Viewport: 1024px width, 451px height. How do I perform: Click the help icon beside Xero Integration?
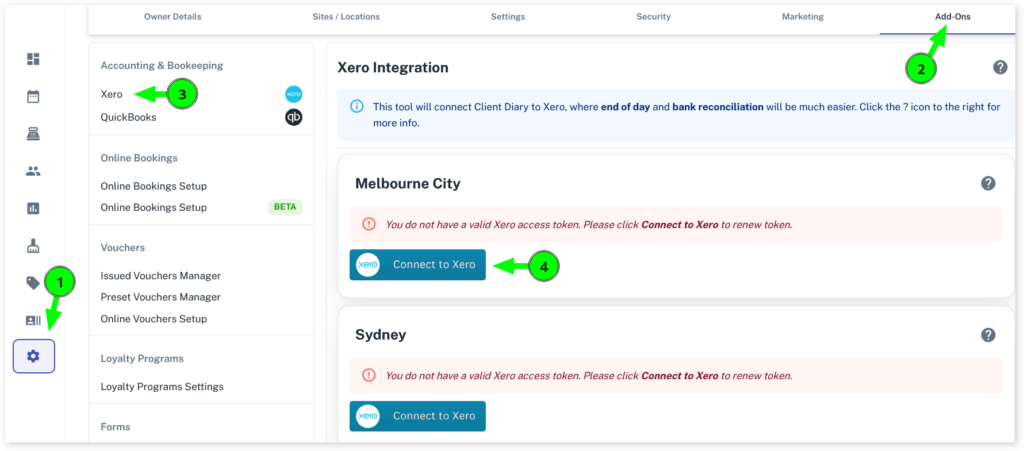tap(999, 67)
